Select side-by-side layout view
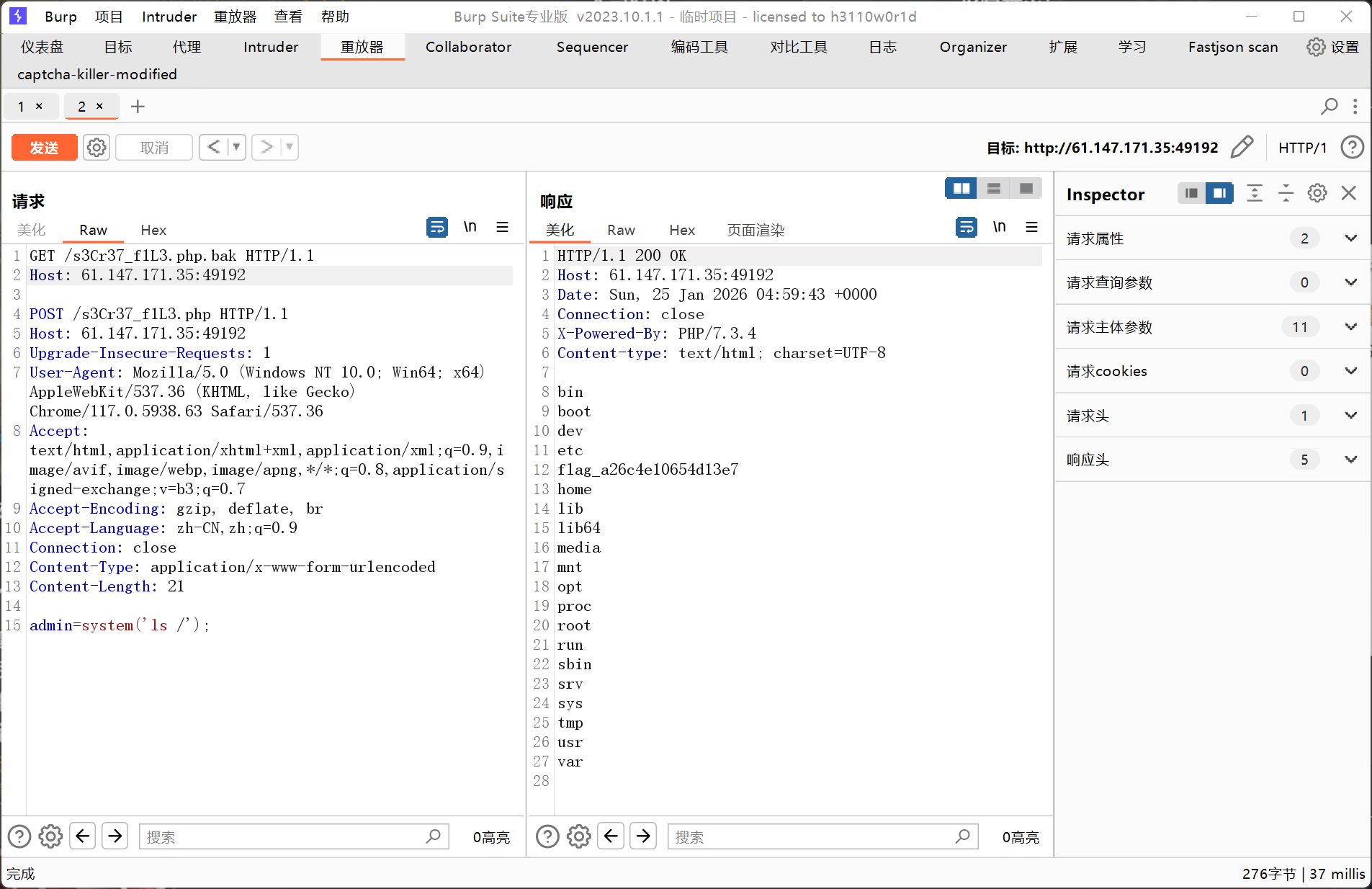Image resolution: width=1372 pixels, height=889 pixels. click(x=961, y=189)
